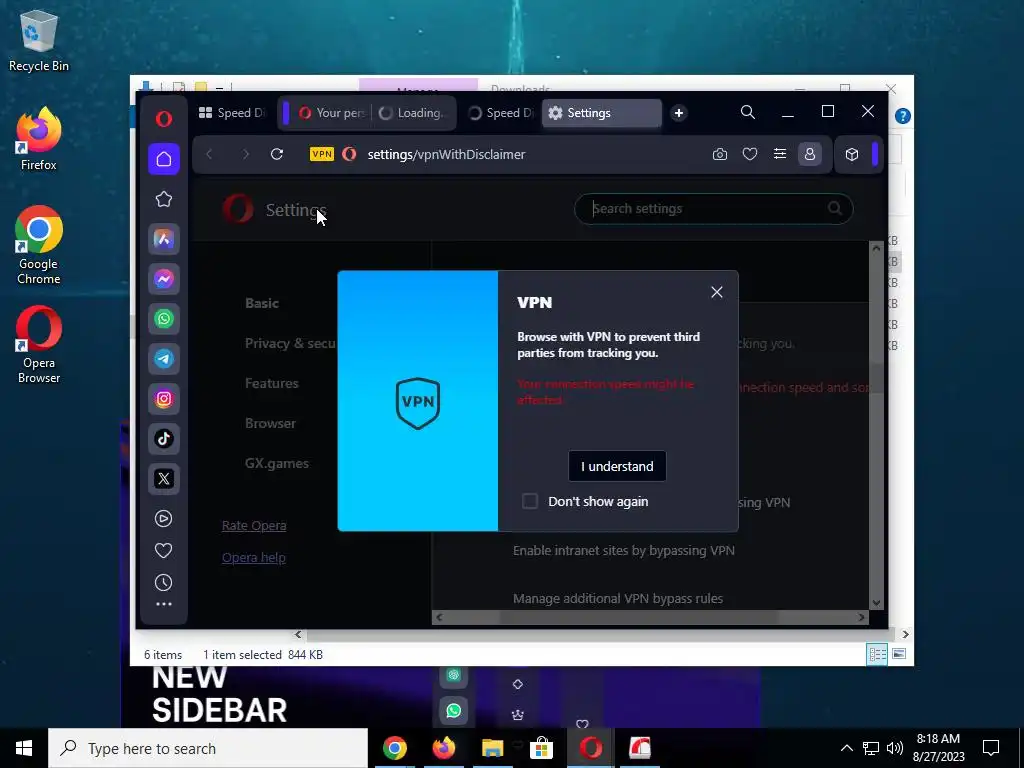
Task: Click the address bar URL text
Action: point(446,154)
